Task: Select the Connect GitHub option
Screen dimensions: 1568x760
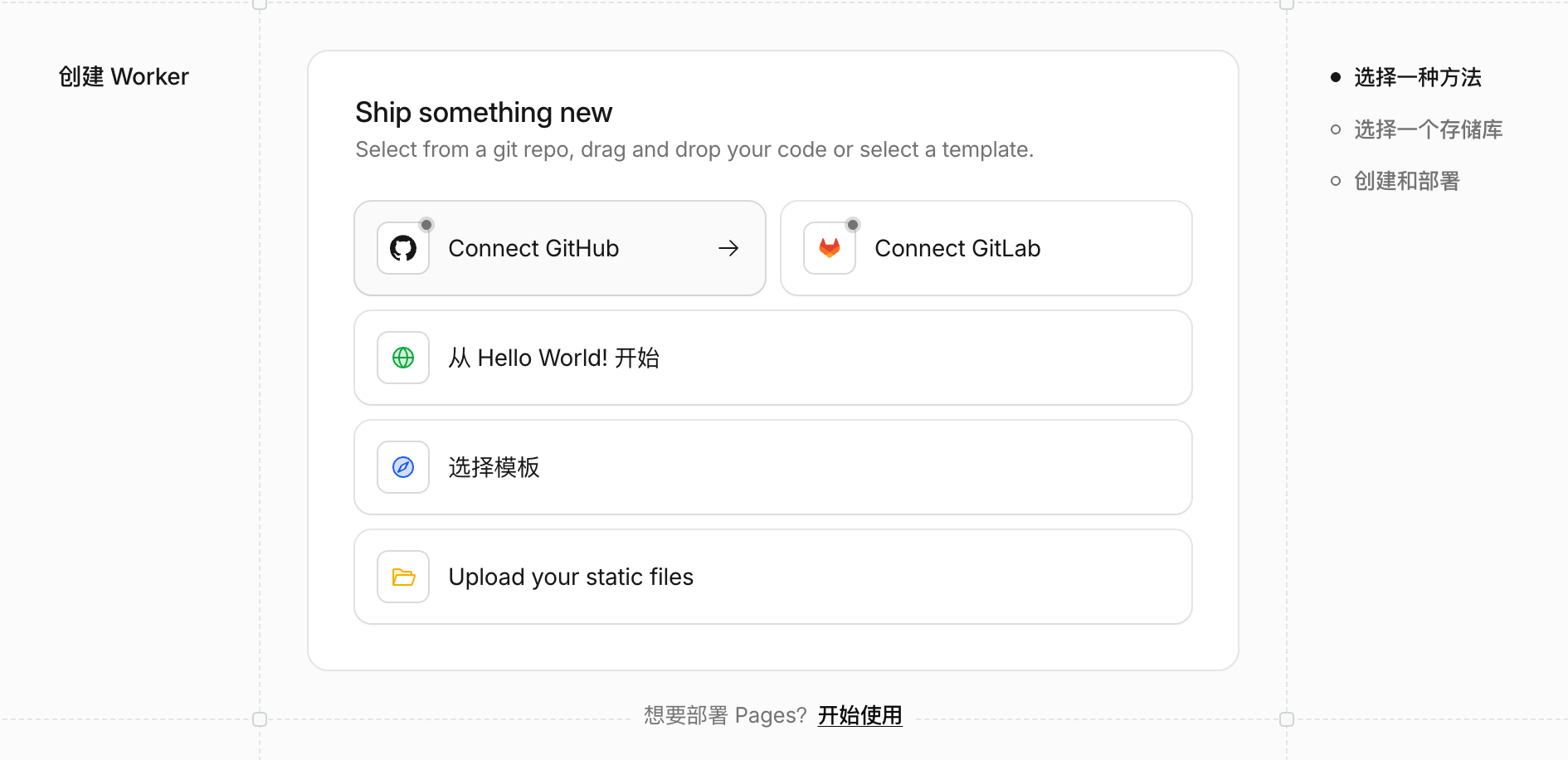Action: tap(560, 248)
